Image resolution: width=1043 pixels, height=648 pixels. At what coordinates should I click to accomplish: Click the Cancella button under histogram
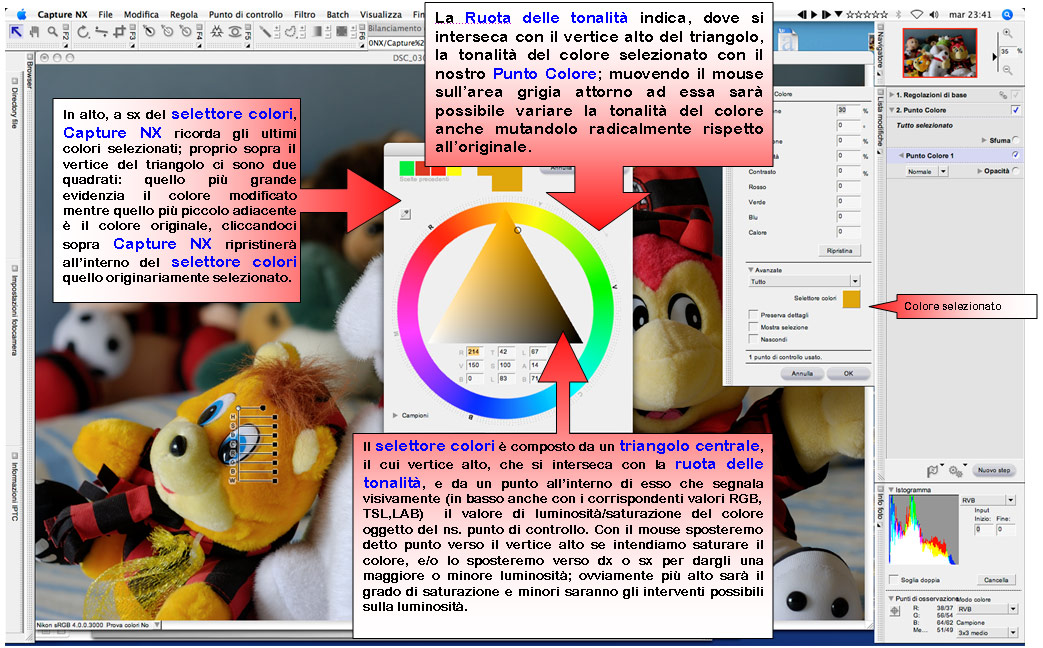996,579
